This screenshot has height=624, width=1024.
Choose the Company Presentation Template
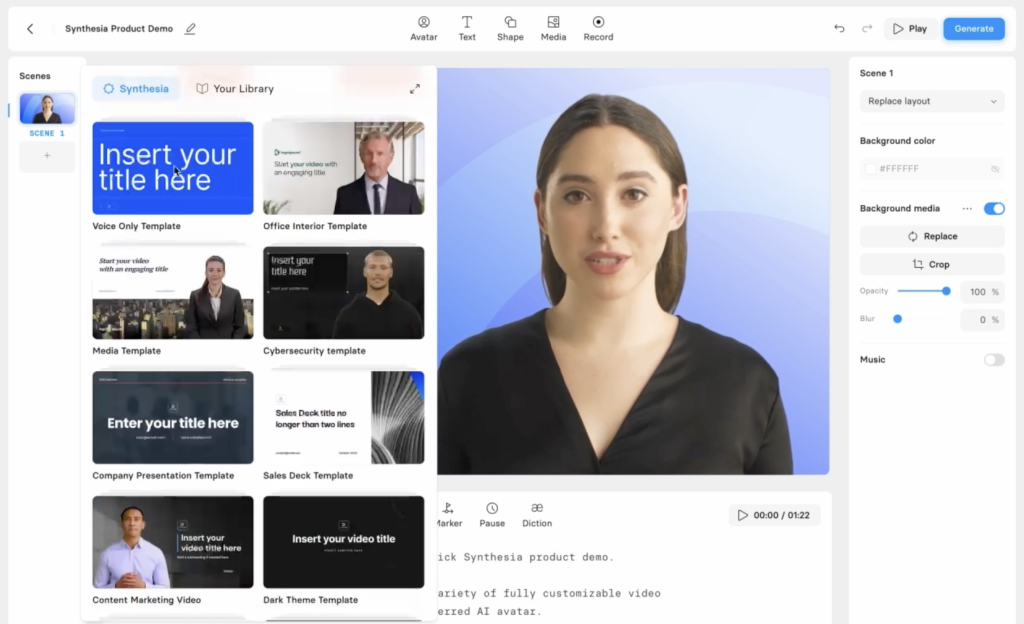(x=172, y=418)
